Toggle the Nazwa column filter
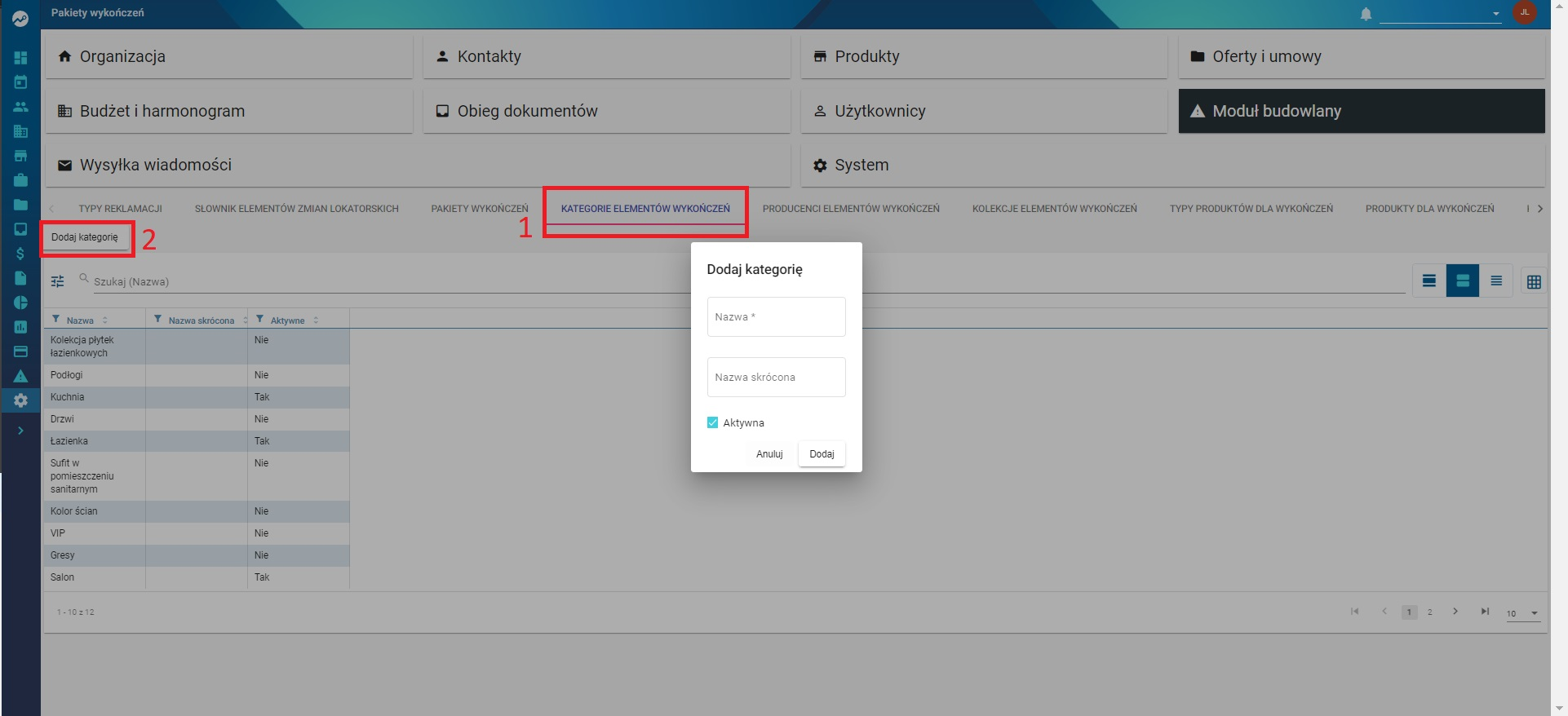Screen dimensions: 1568x716 point(55,320)
